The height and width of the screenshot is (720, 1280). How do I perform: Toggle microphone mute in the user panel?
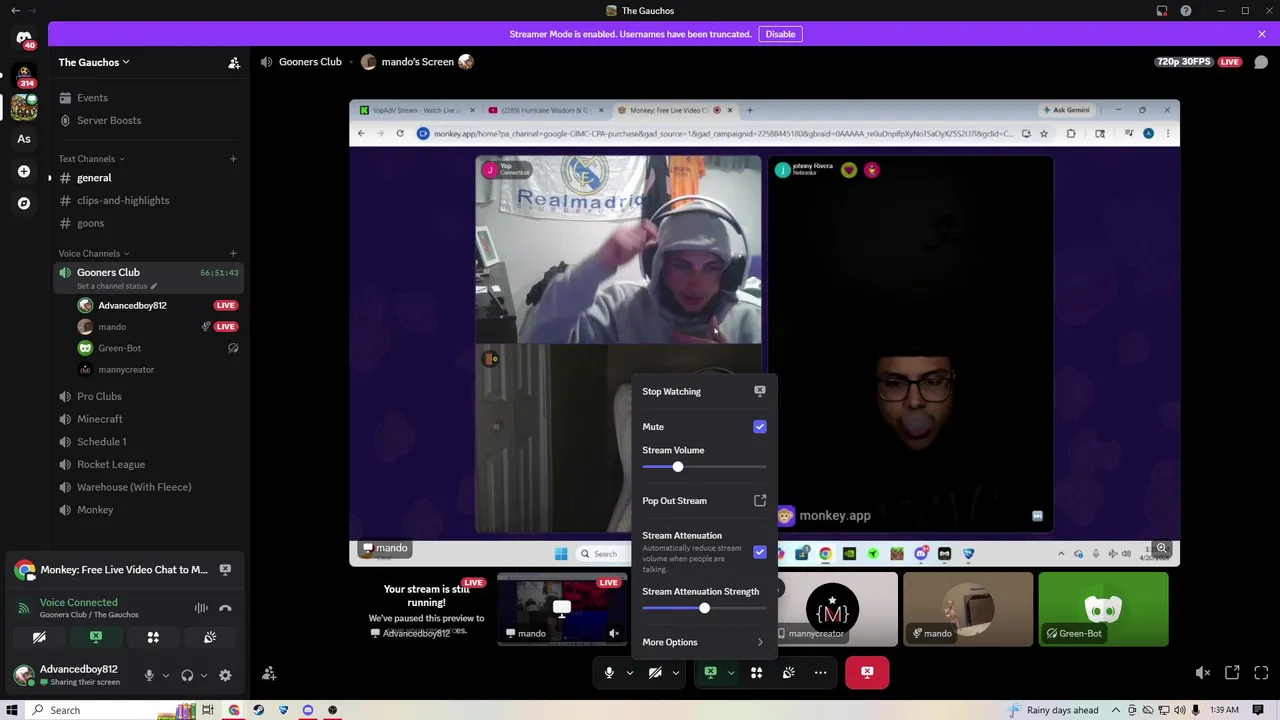point(149,675)
